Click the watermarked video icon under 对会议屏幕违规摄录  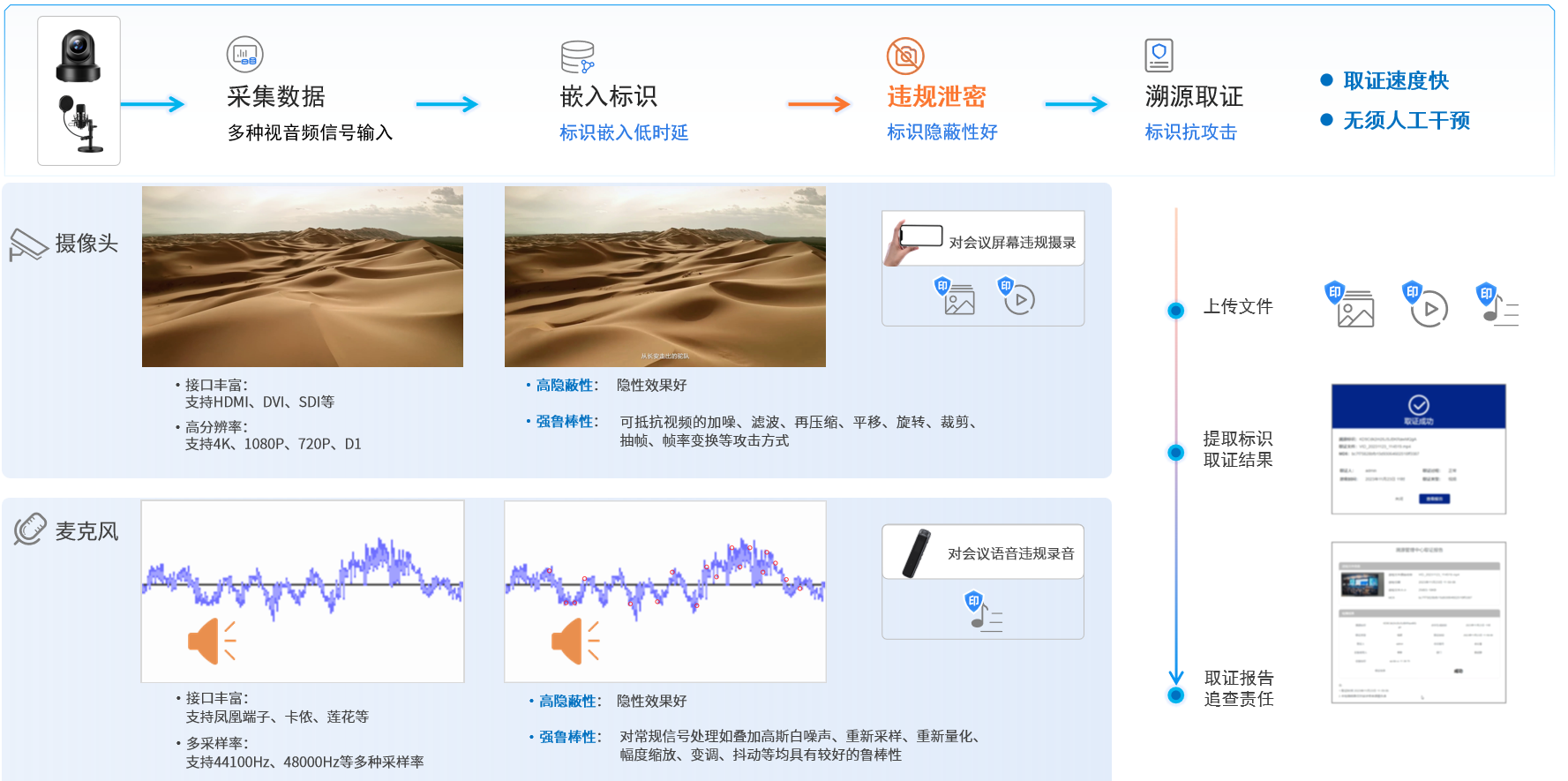click(1017, 297)
